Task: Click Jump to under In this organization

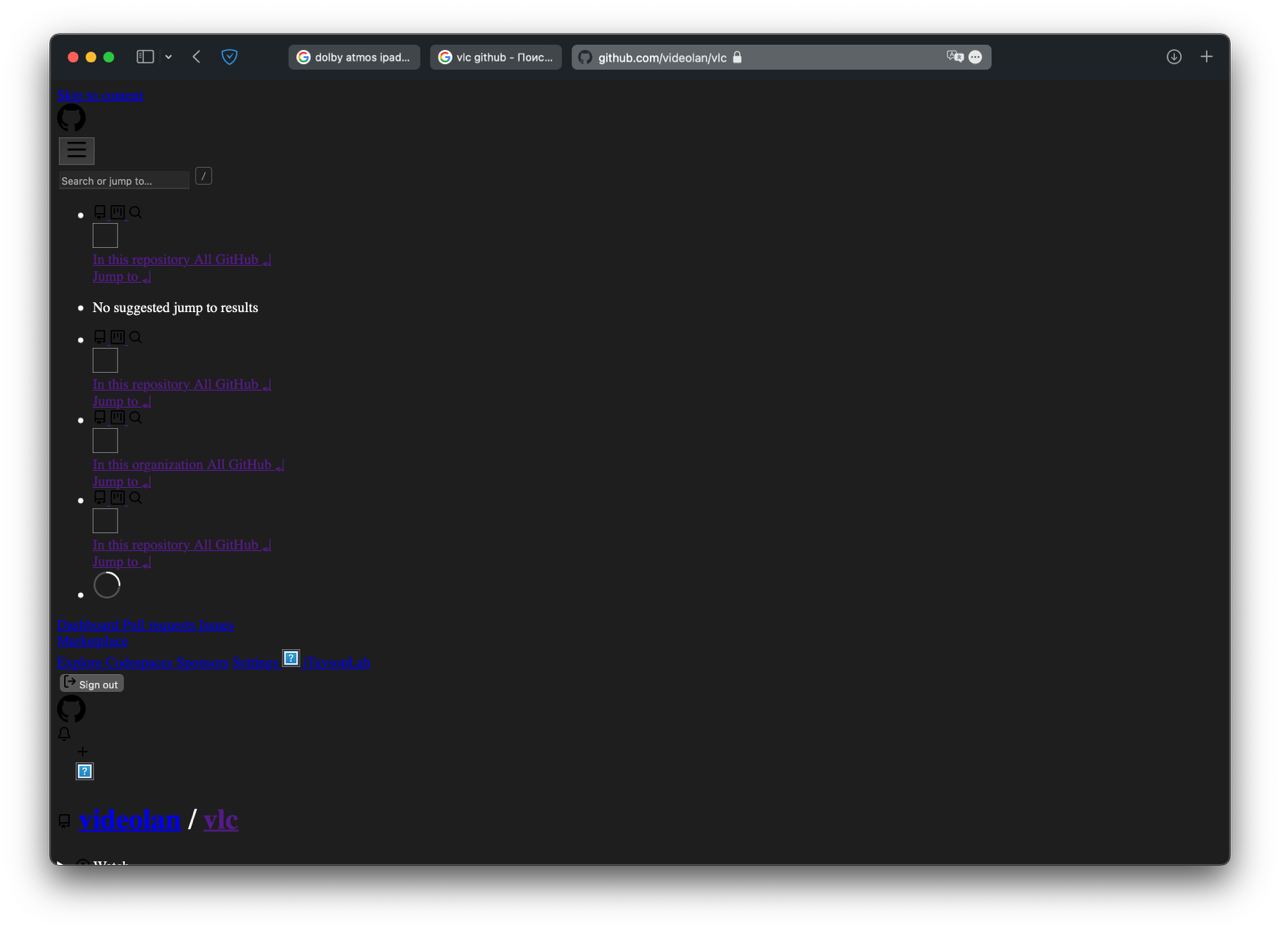Action: pyautogui.click(x=122, y=481)
